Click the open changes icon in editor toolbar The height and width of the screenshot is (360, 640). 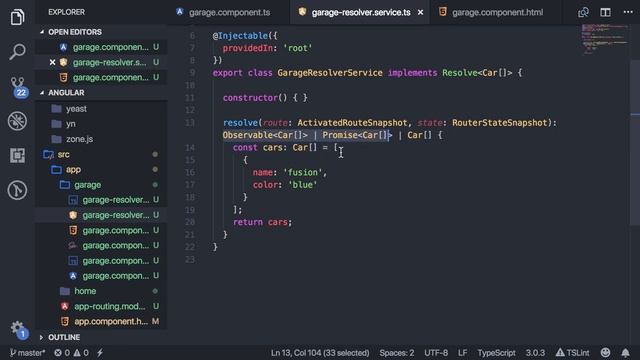click(583, 12)
